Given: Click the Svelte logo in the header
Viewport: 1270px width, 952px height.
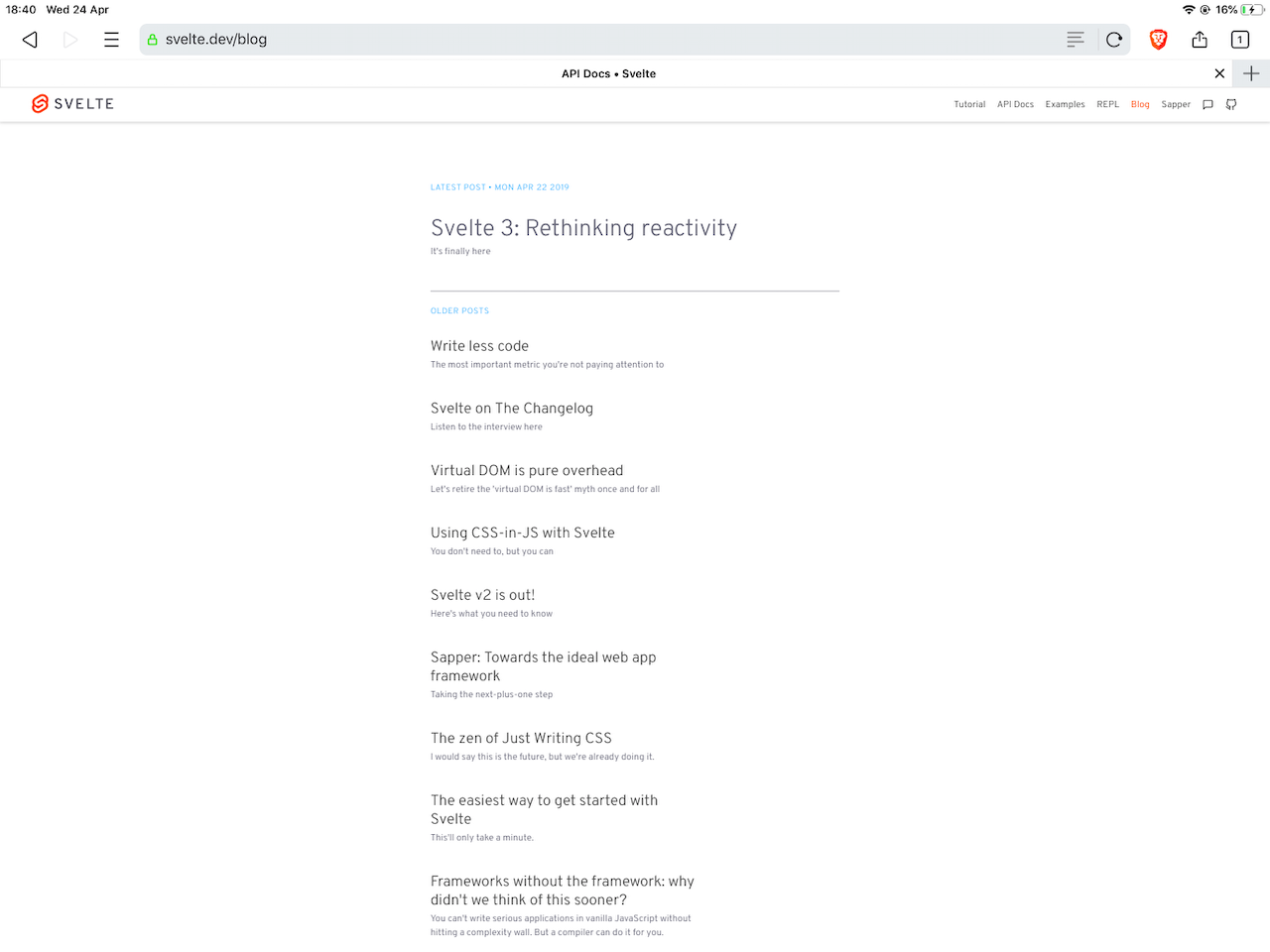Looking at the screenshot, I should click(39, 103).
